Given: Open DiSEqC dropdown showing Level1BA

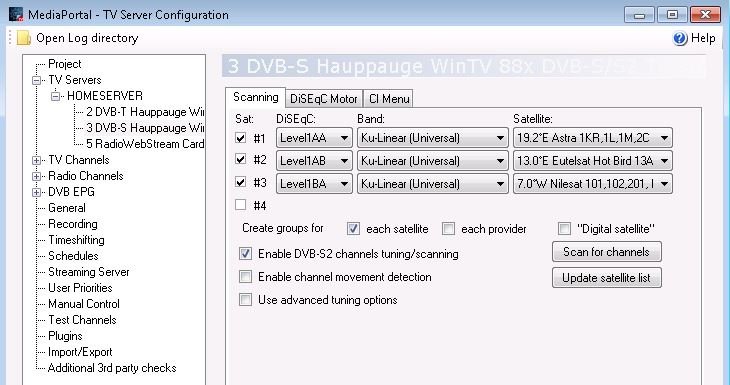Looking at the screenshot, I should click(314, 183).
